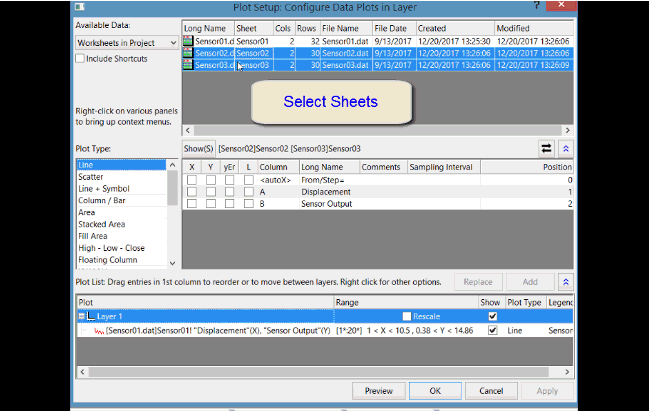The width and height of the screenshot is (652, 418).
Task: Check Y box for column A
Action: [x=211, y=192]
